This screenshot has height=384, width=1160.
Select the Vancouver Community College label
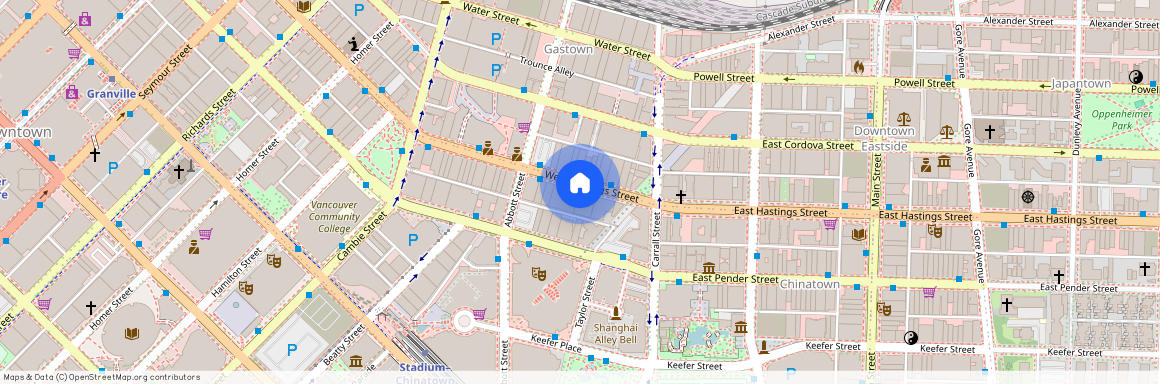tap(334, 217)
